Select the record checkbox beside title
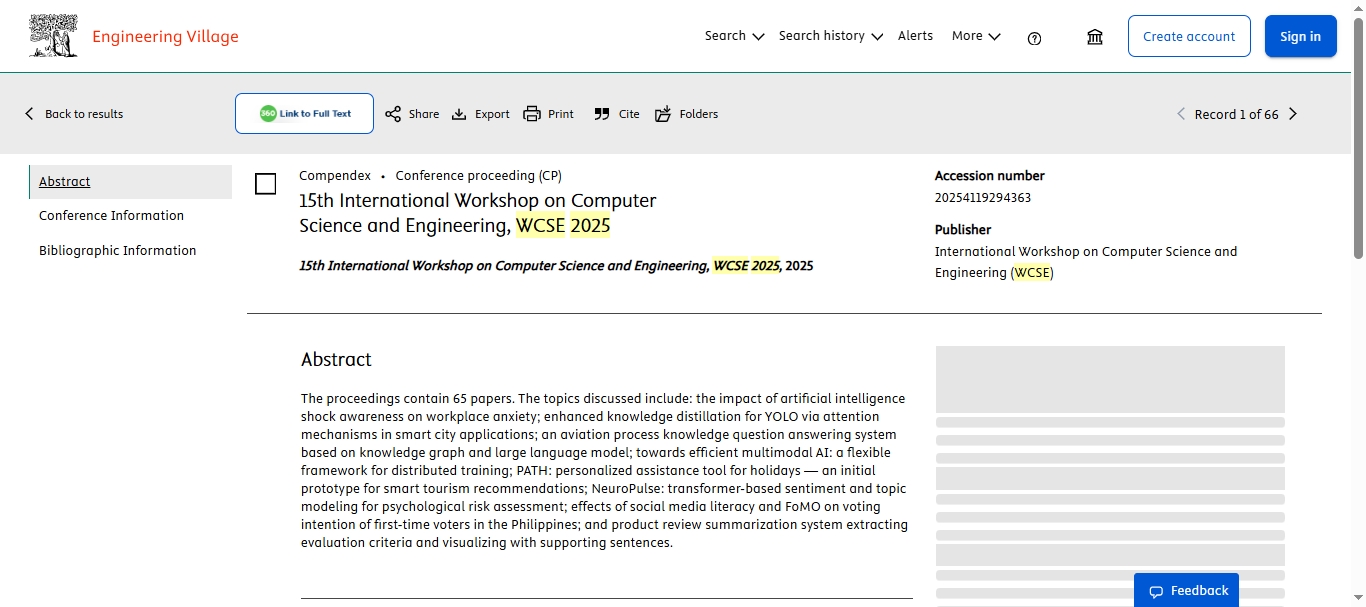 click(266, 184)
